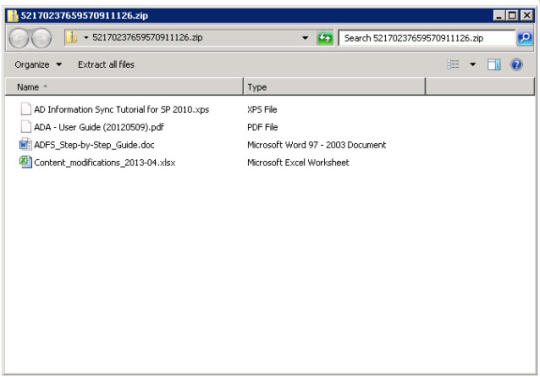Click the PDF File type cell

(x=262, y=127)
